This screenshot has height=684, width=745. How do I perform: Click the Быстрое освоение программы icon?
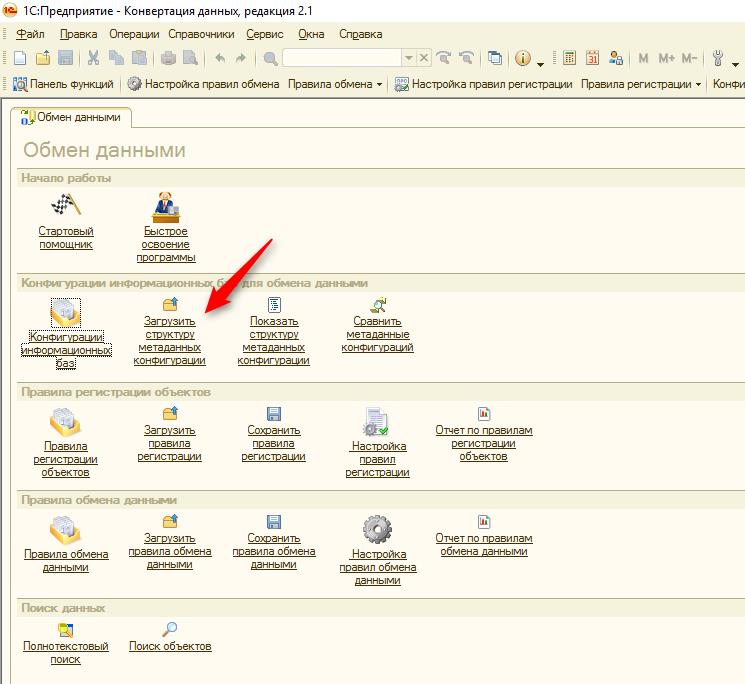(166, 207)
